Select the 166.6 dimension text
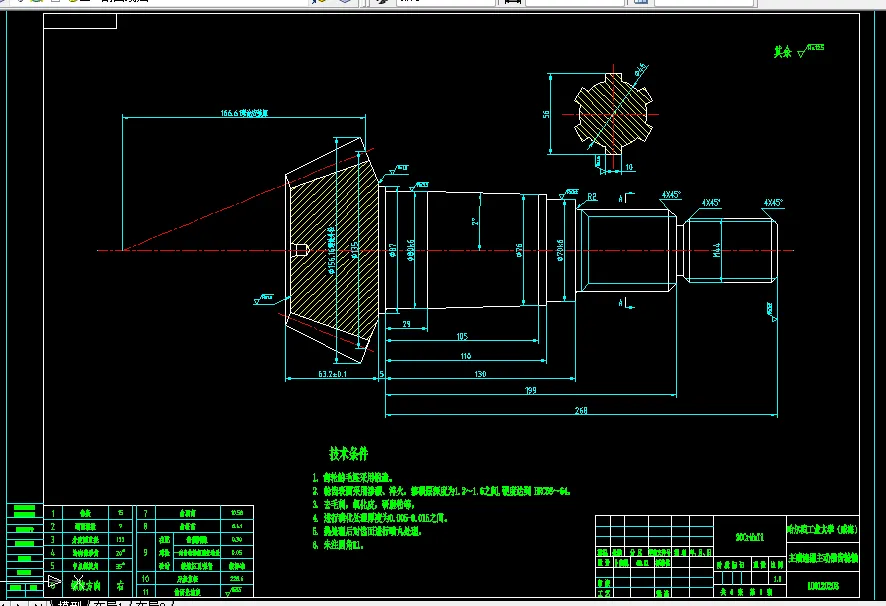This screenshot has height=606, width=886. click(244, 113)
